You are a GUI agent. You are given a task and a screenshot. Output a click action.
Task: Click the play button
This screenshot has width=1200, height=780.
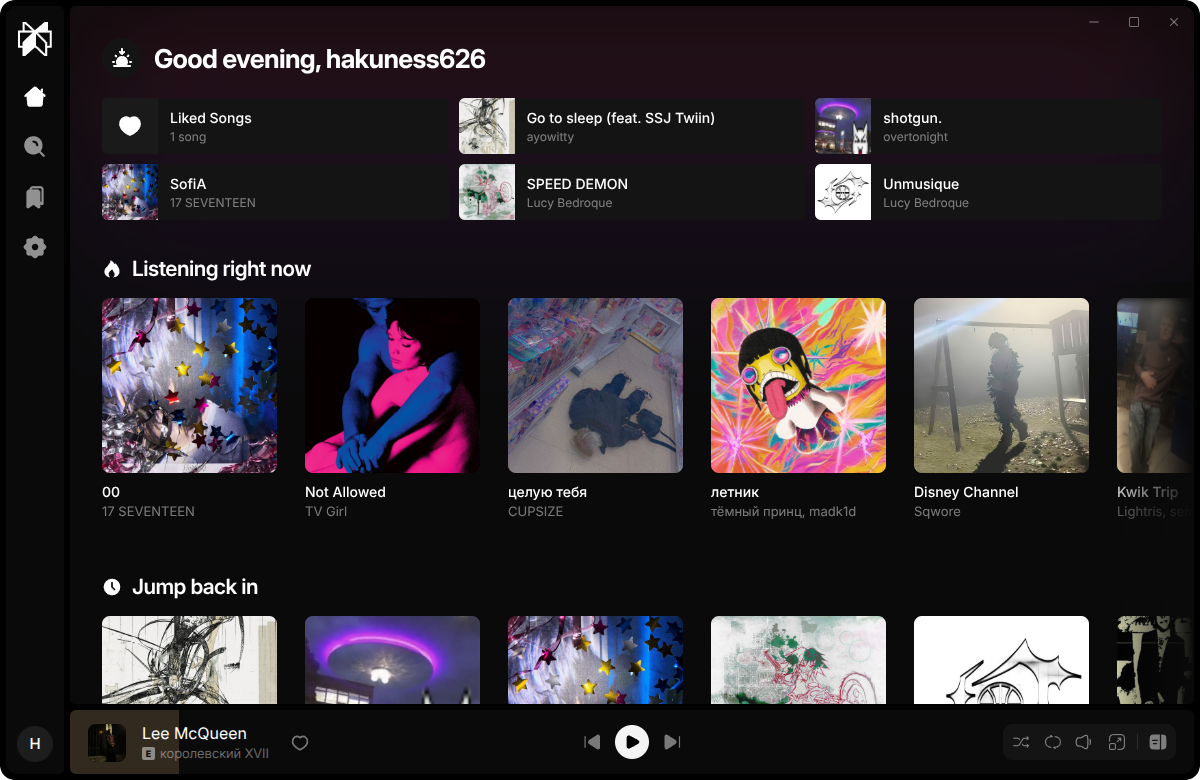pyautogui.click(x=632, y=742)
